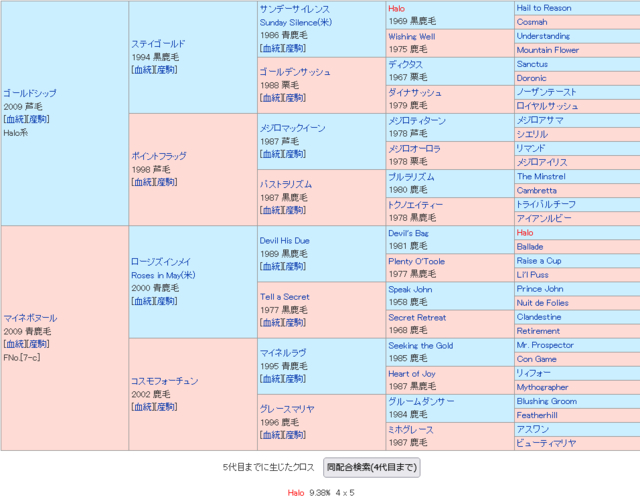Open the マイネルボヌール horse link
This screenshot has width=640, height=503.
[x=30, y=318]
